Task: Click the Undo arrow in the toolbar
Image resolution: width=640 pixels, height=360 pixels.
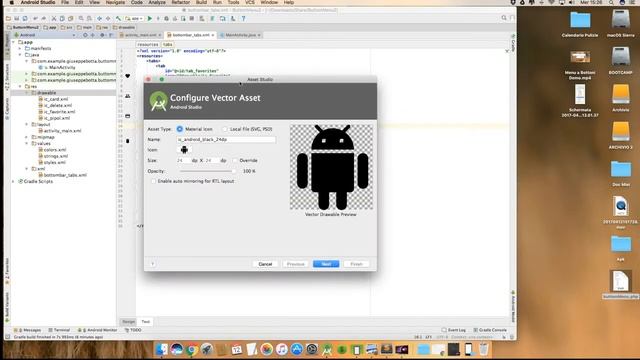Action: 35,18
